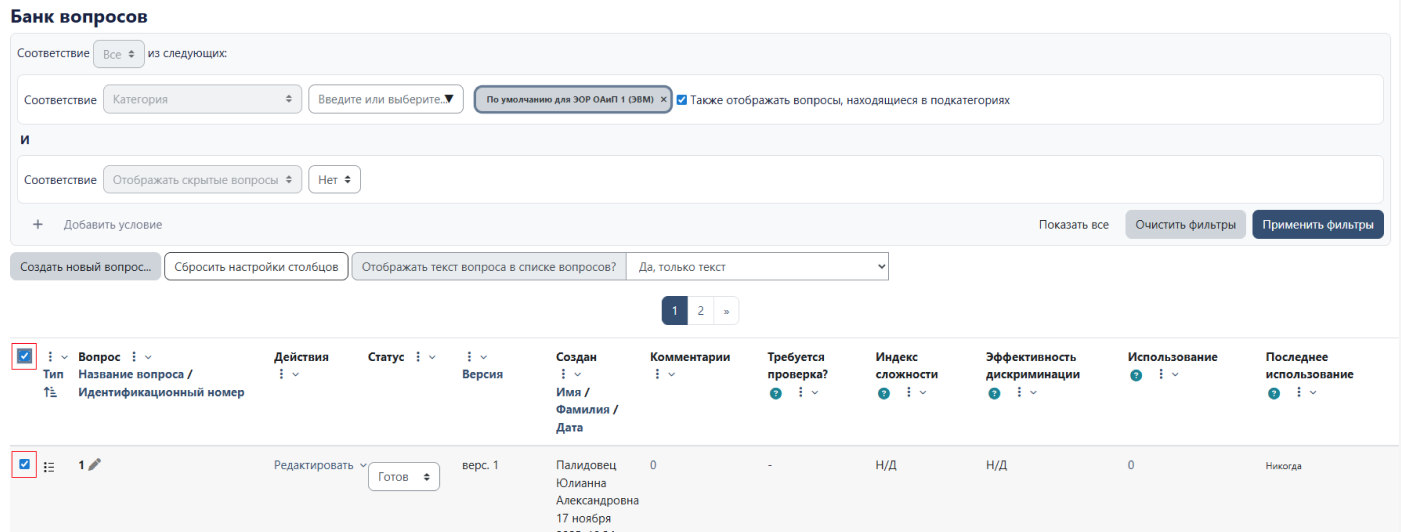Click three-dot handle of Последнее использование column
The width and height of the screenshot is (1401, 532).
[x=1299, y=393]
